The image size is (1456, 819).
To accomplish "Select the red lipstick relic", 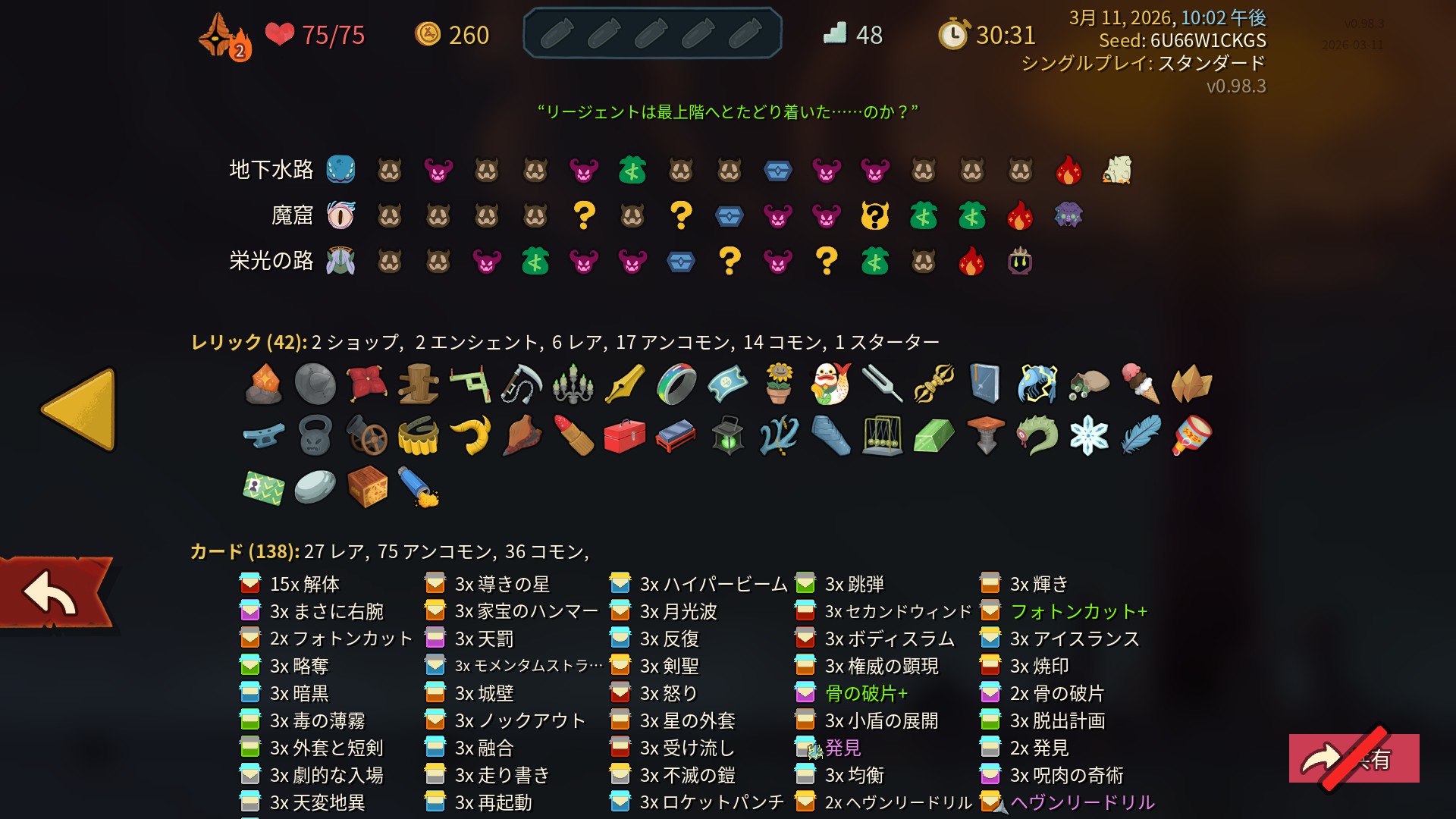I will pos(574,435).
